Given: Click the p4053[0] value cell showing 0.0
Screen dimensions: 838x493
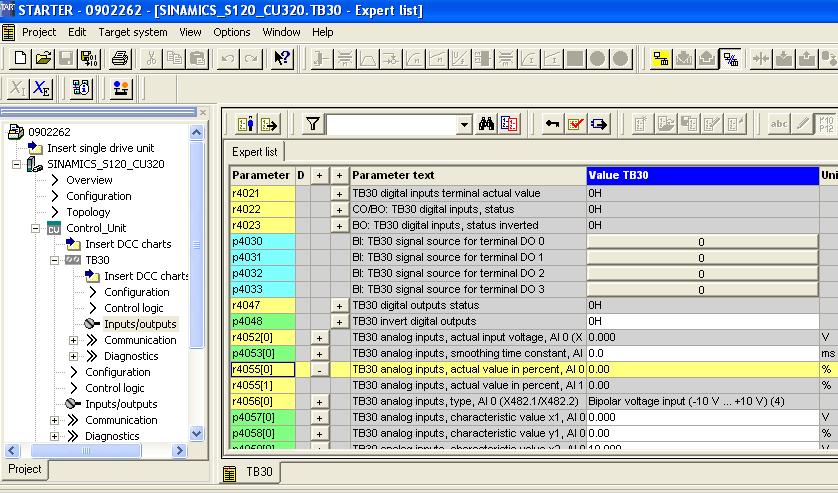Looking at the screenshot, I should (702, 353).
